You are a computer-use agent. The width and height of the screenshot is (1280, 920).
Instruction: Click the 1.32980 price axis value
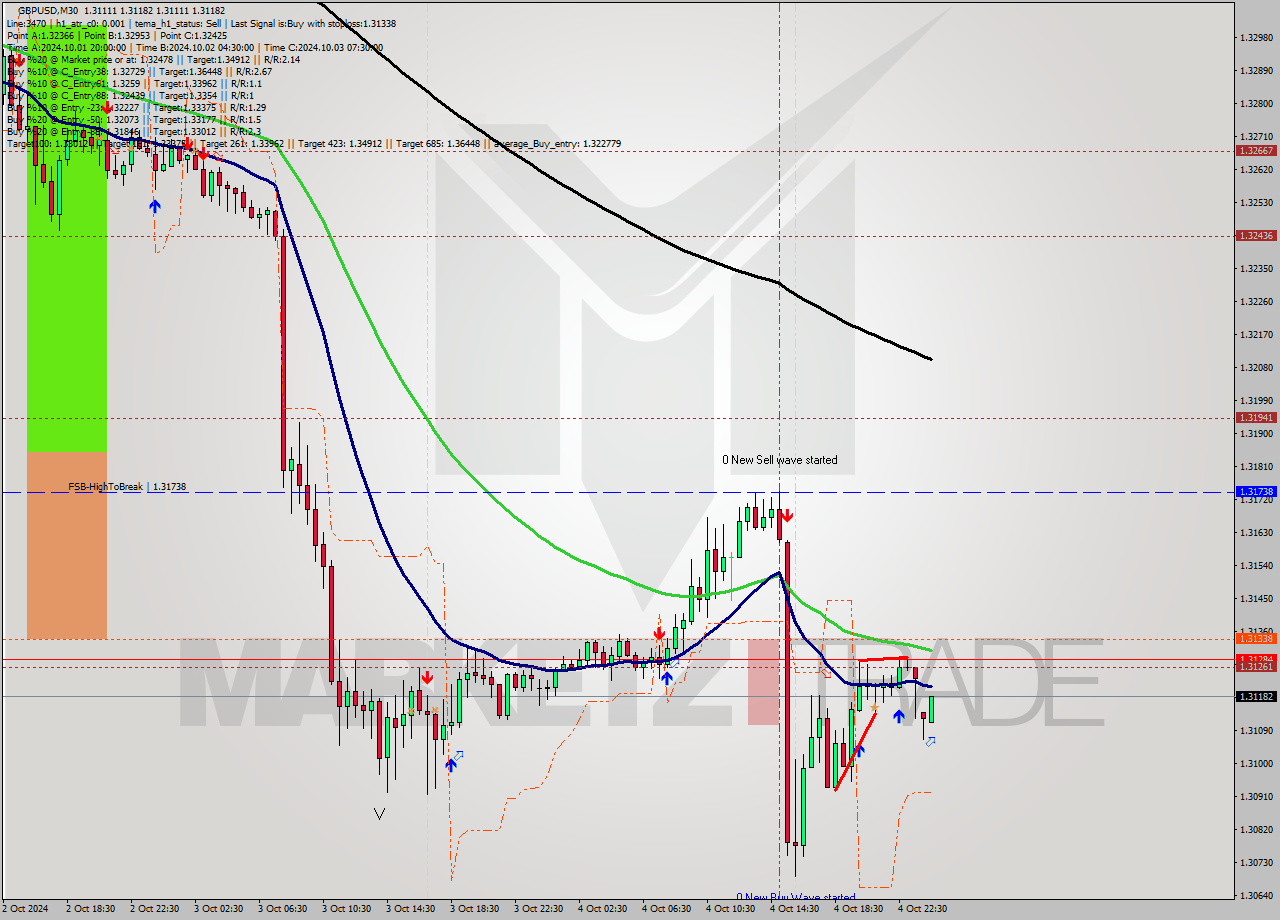pyautogui.click(x=1255, y=38)
